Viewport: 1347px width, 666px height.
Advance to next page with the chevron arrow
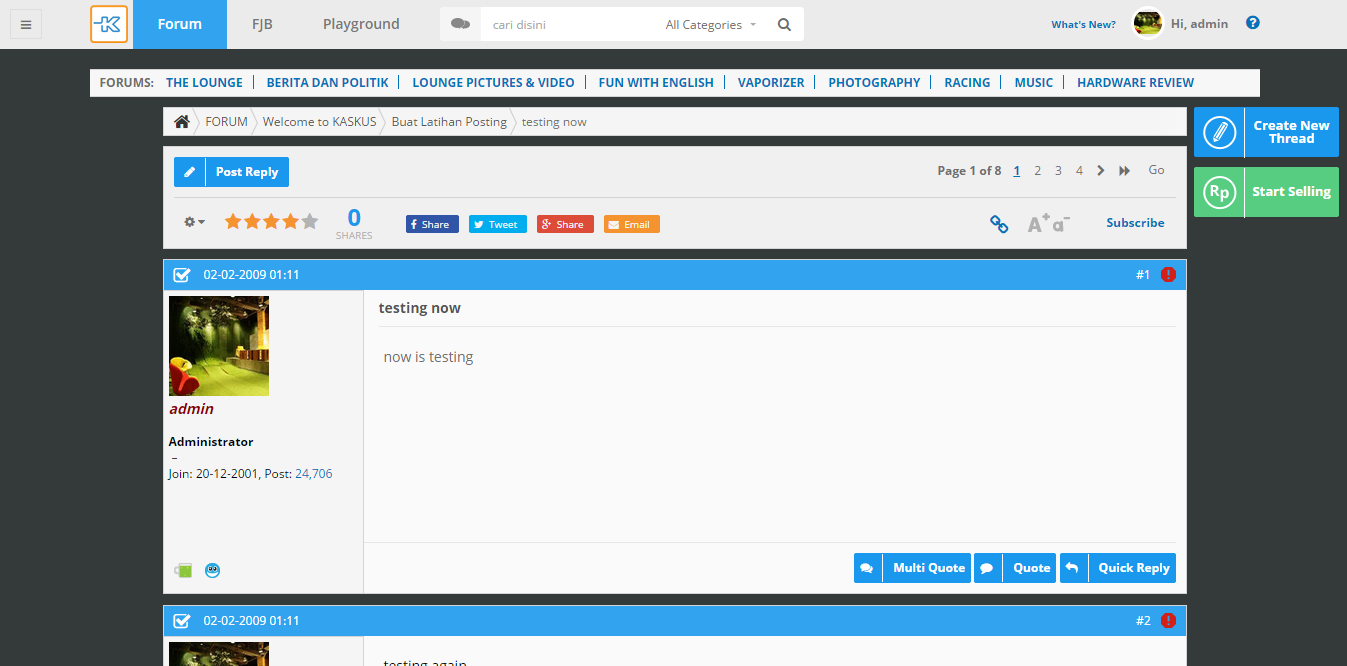pyautogui.click(x=1100, y=170)
